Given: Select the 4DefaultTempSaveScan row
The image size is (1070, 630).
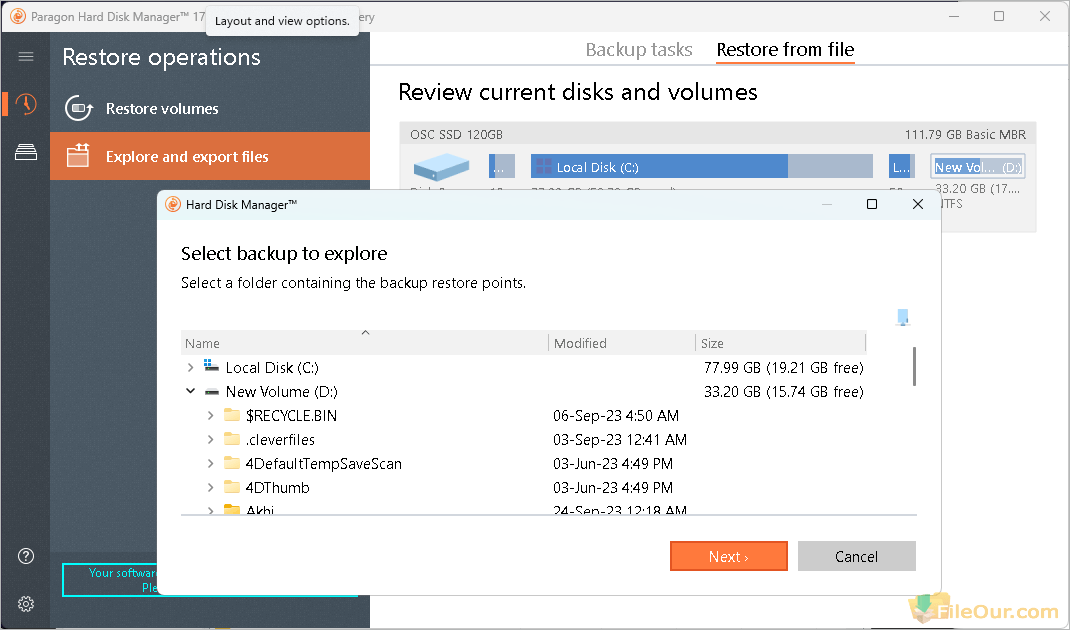Looking at the screenshot, I should [x=523, y=463].
